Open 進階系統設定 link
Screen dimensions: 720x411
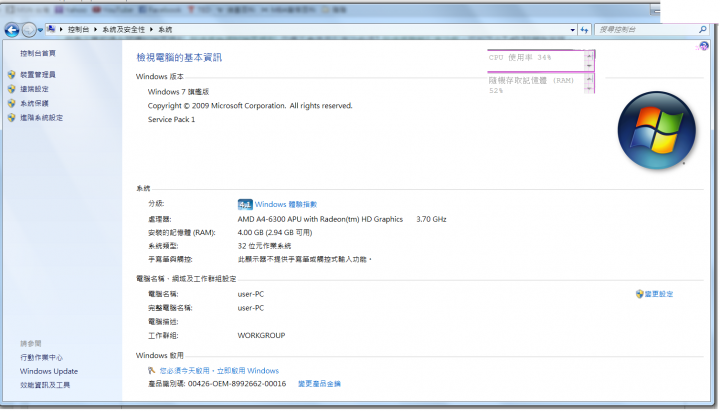tap(41, 118)
